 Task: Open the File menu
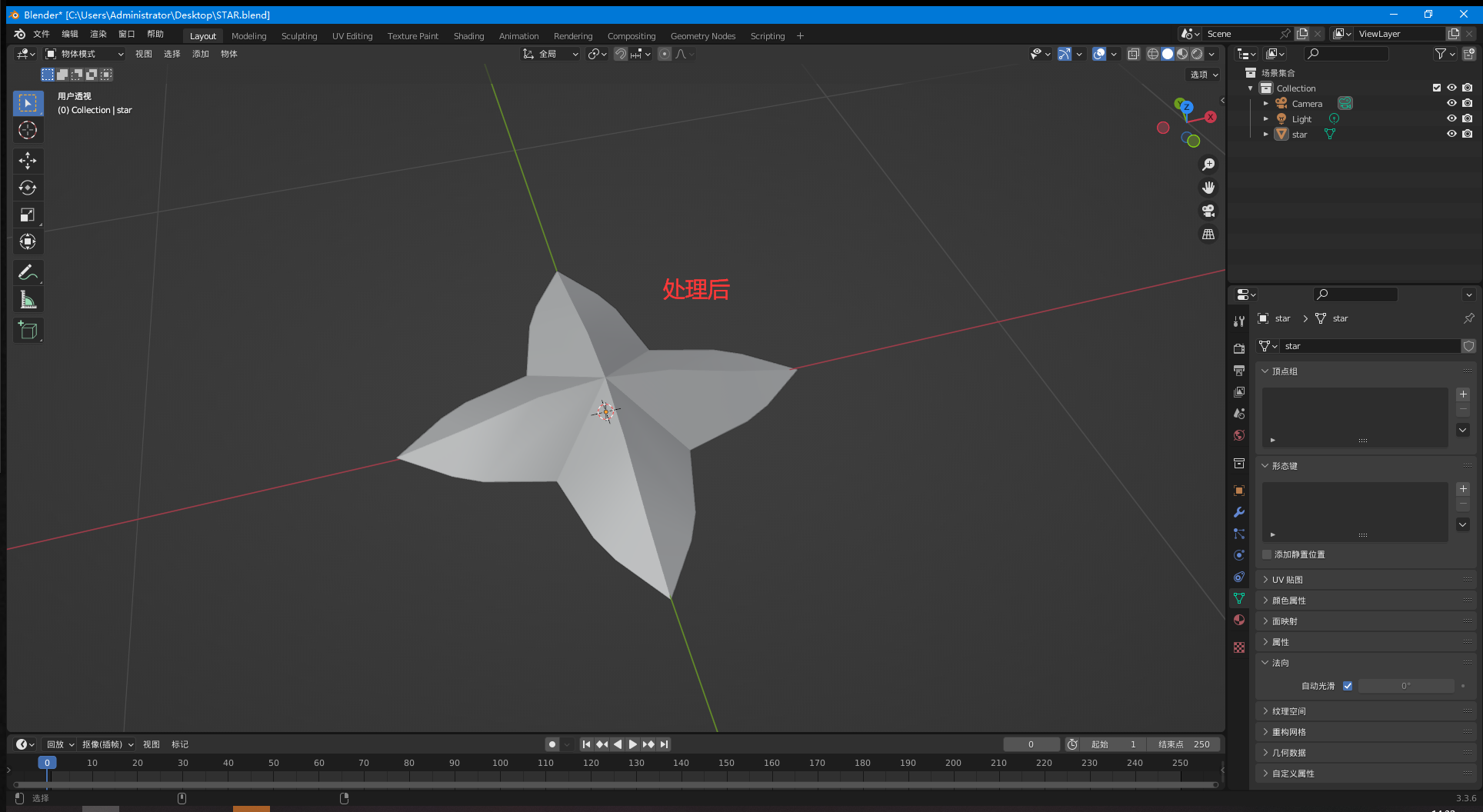pos(42,34)
